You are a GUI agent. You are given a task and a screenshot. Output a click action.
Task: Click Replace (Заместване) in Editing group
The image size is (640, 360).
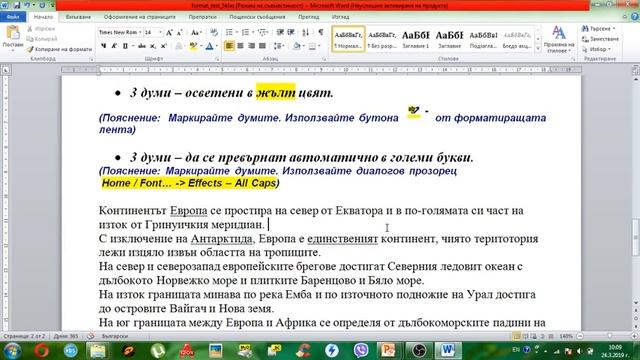[x=600, y=39]
